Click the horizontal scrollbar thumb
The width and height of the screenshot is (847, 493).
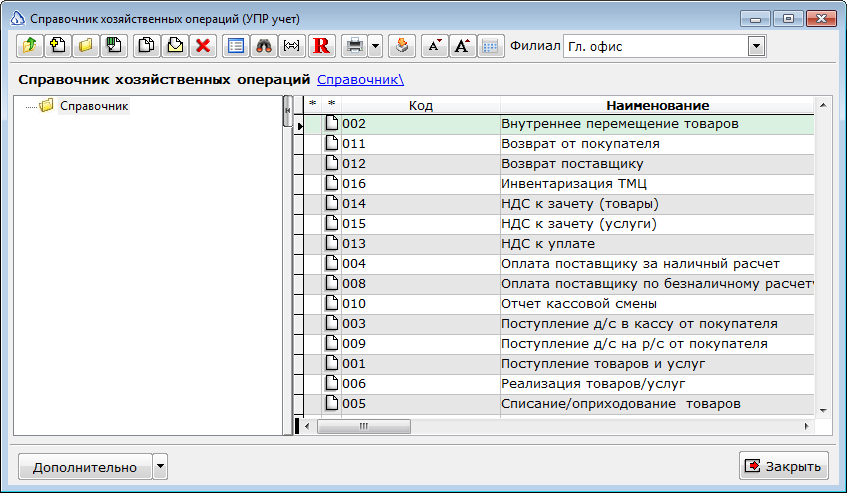[x=364, y=427]
